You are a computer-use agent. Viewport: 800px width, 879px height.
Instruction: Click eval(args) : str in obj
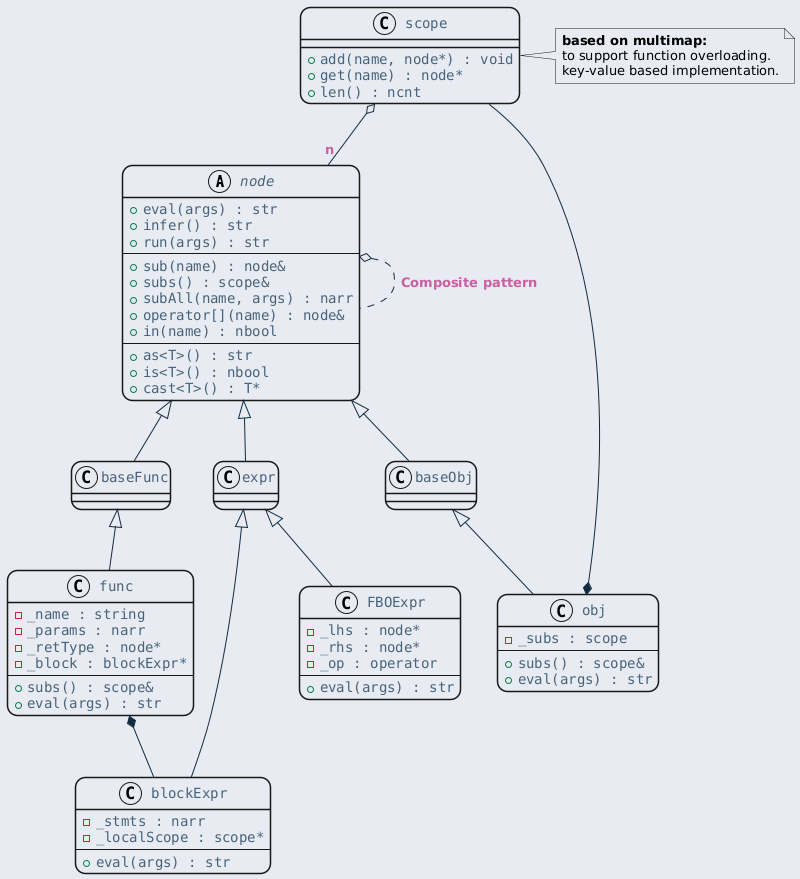585,680
